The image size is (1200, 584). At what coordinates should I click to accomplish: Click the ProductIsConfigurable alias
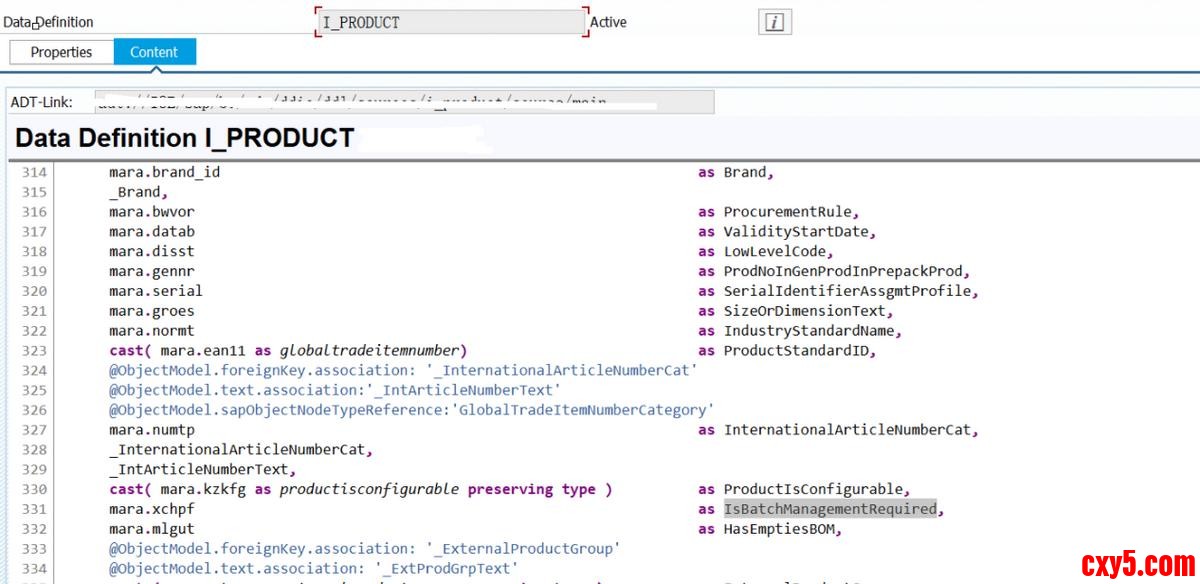click(814, 489)
